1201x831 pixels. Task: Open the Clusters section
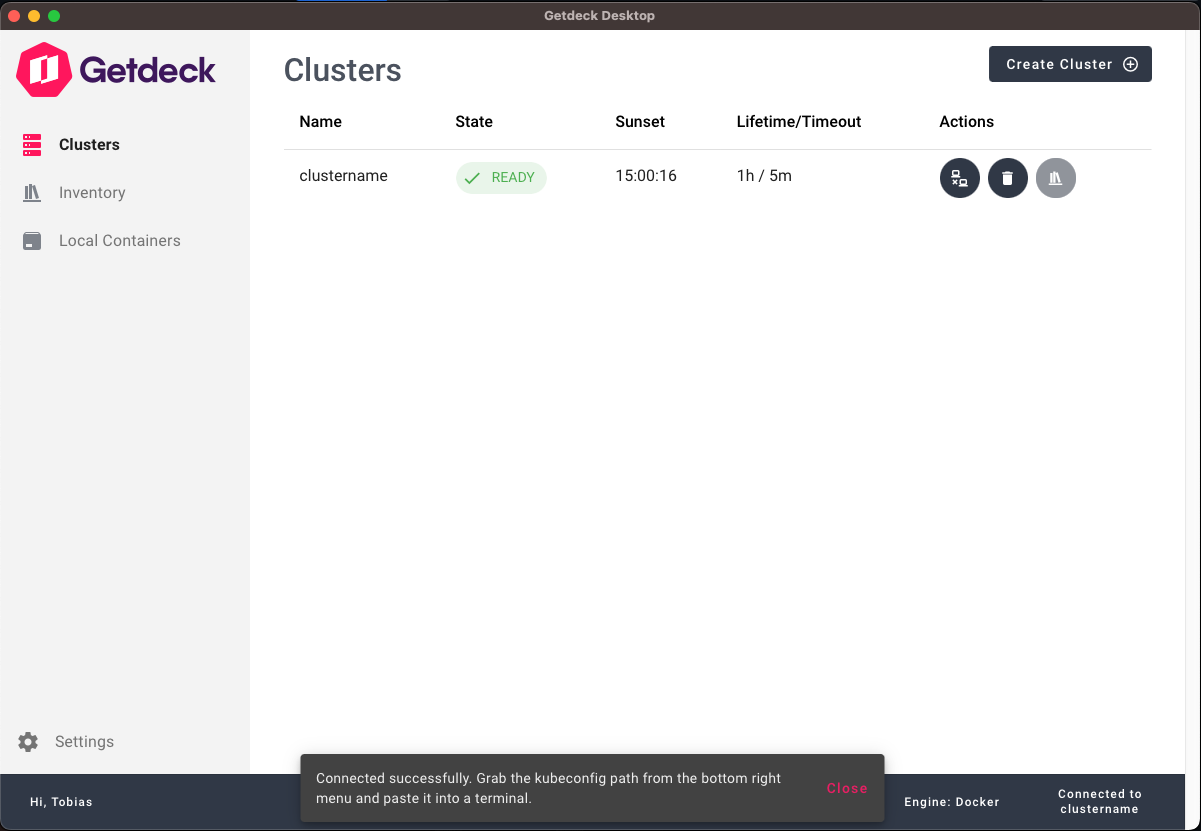tap(89, 145)
